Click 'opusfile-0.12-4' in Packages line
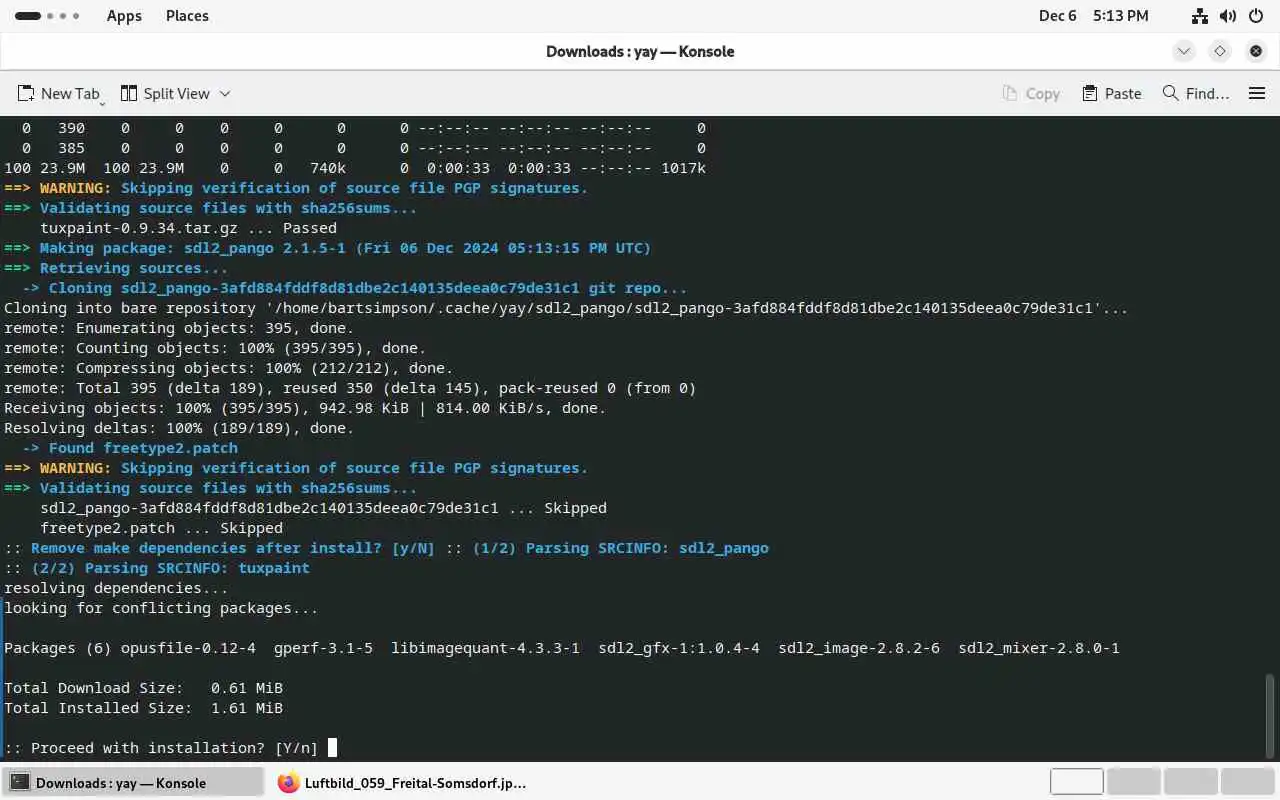 pyautogui.click(x=188, y=648)
